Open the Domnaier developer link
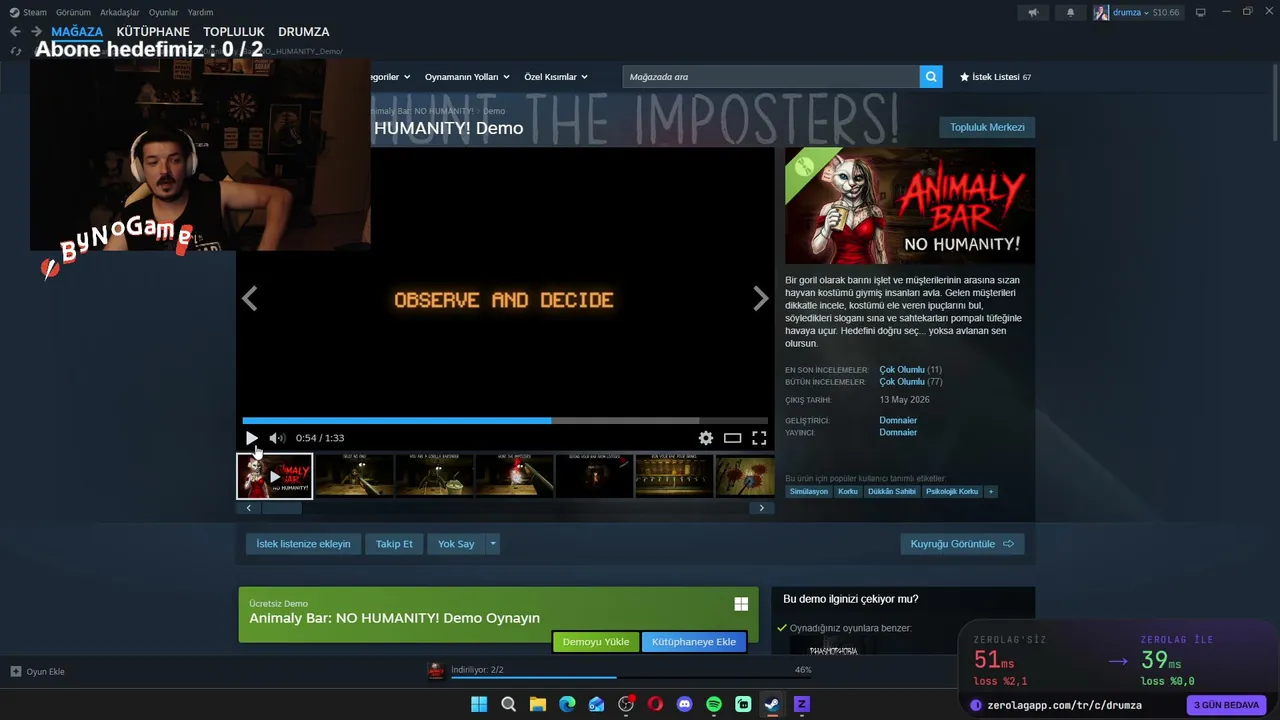Screen dimensions: 1280x720 click(898, 421)
